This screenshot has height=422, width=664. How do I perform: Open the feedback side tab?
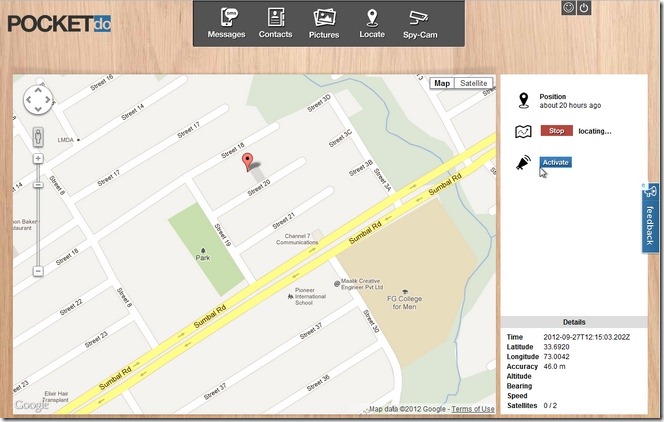(650, 218)
